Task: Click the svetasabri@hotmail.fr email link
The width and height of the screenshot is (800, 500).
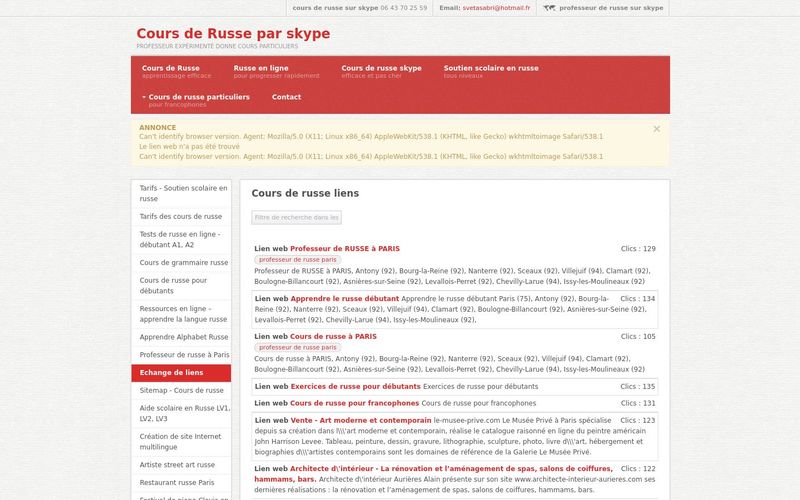Action: [x=496, y=8]
